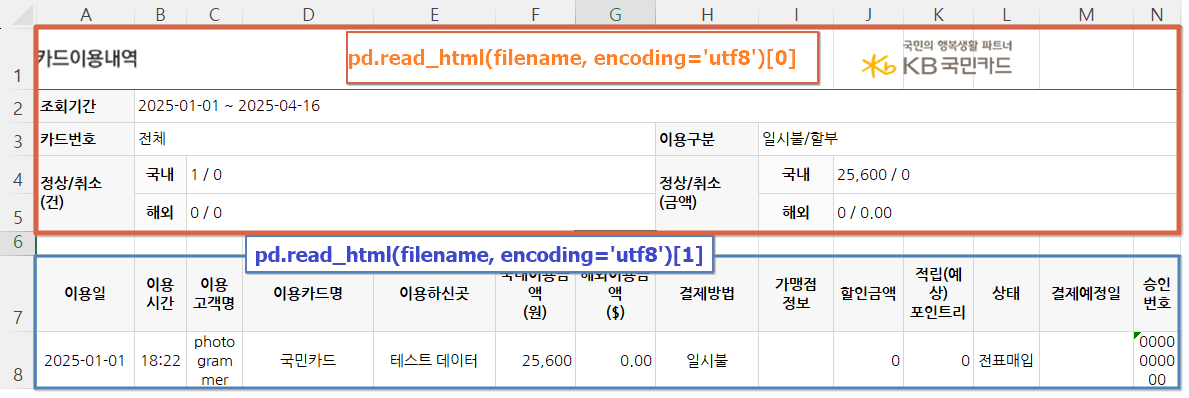Click the 결제예정일 header cell
1189x398 pixels.
coord(1086,294)
